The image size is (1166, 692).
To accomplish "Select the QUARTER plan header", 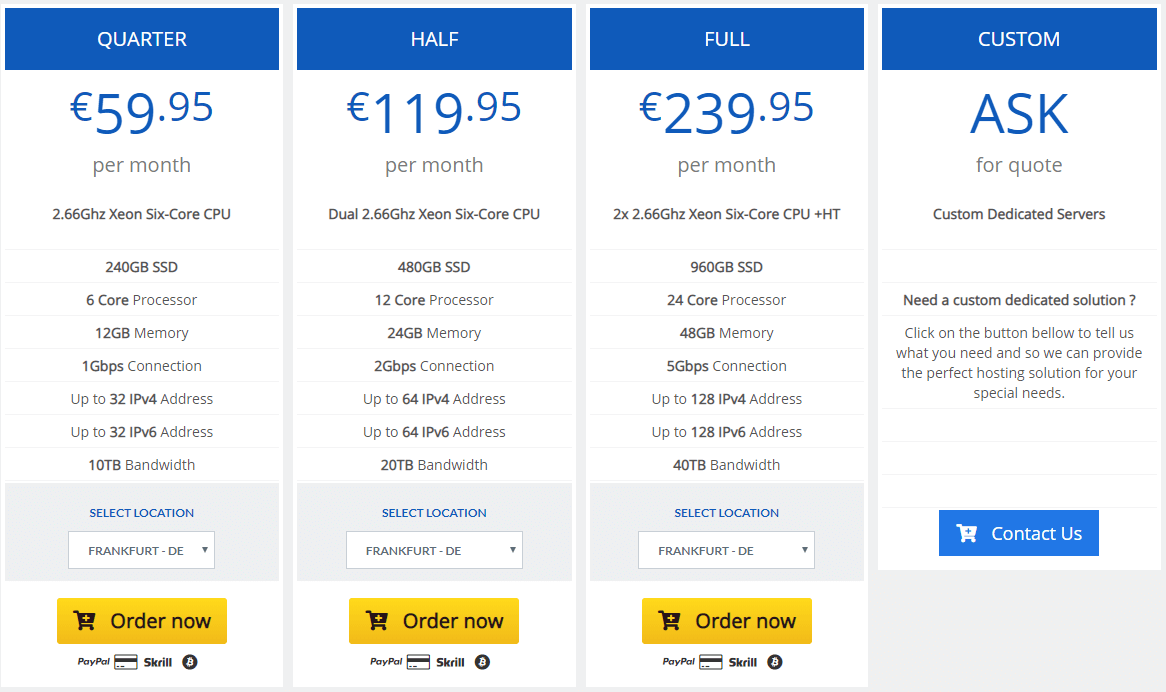I will pyautogui.click(x=142, y=39).
